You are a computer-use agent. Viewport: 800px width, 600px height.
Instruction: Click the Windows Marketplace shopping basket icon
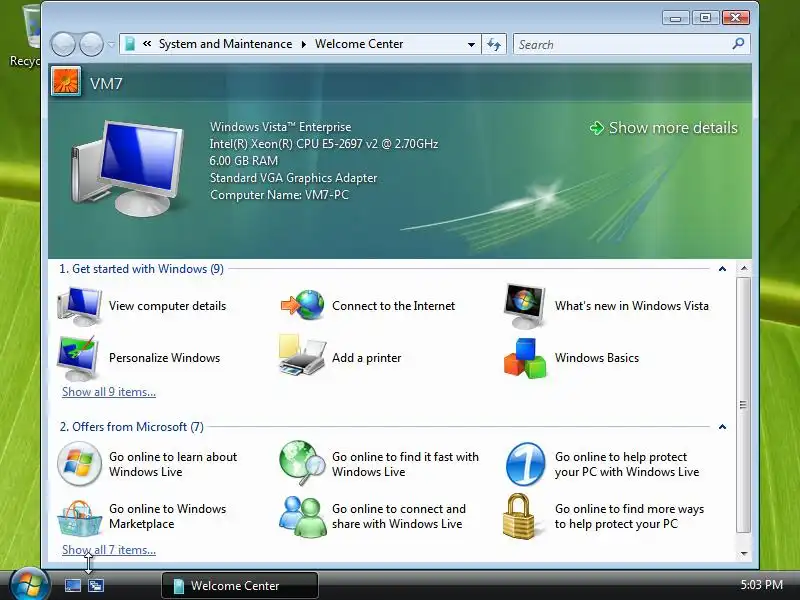[x=80, y=518]
